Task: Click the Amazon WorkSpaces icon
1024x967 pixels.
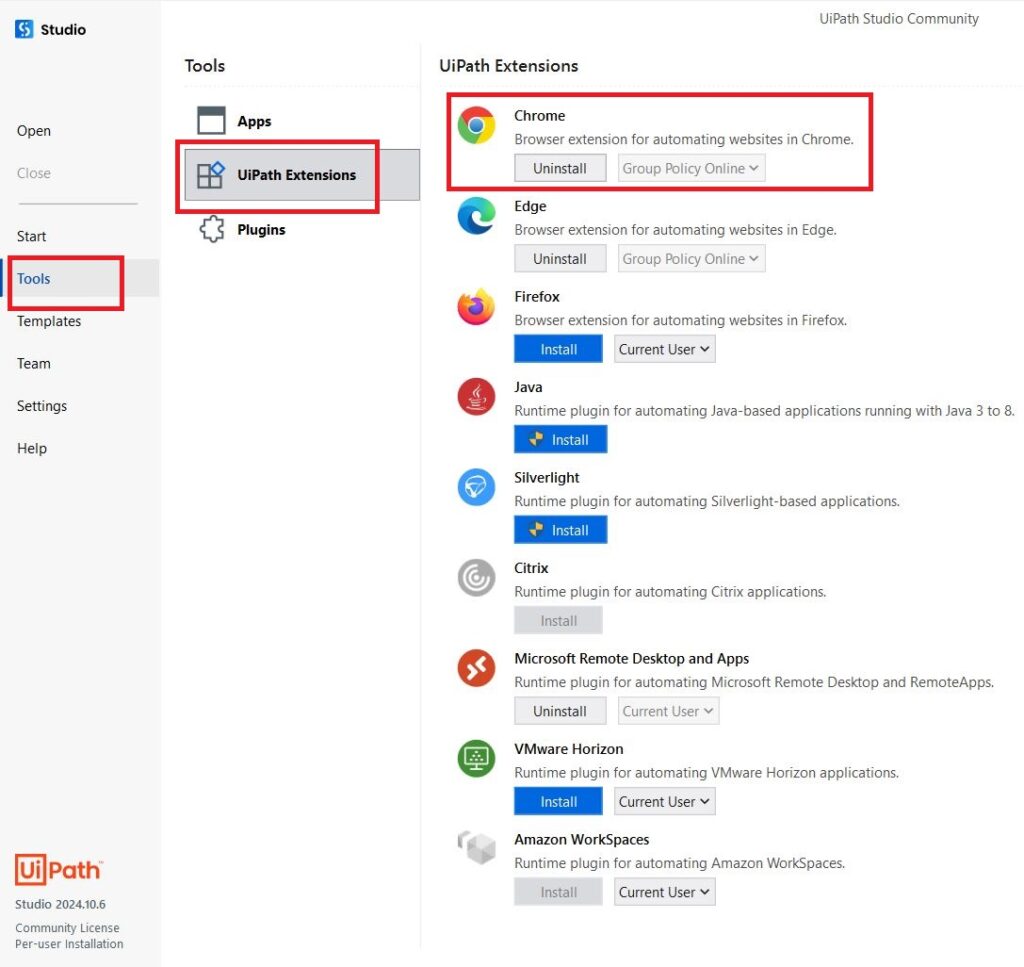Action: (477, 849)
